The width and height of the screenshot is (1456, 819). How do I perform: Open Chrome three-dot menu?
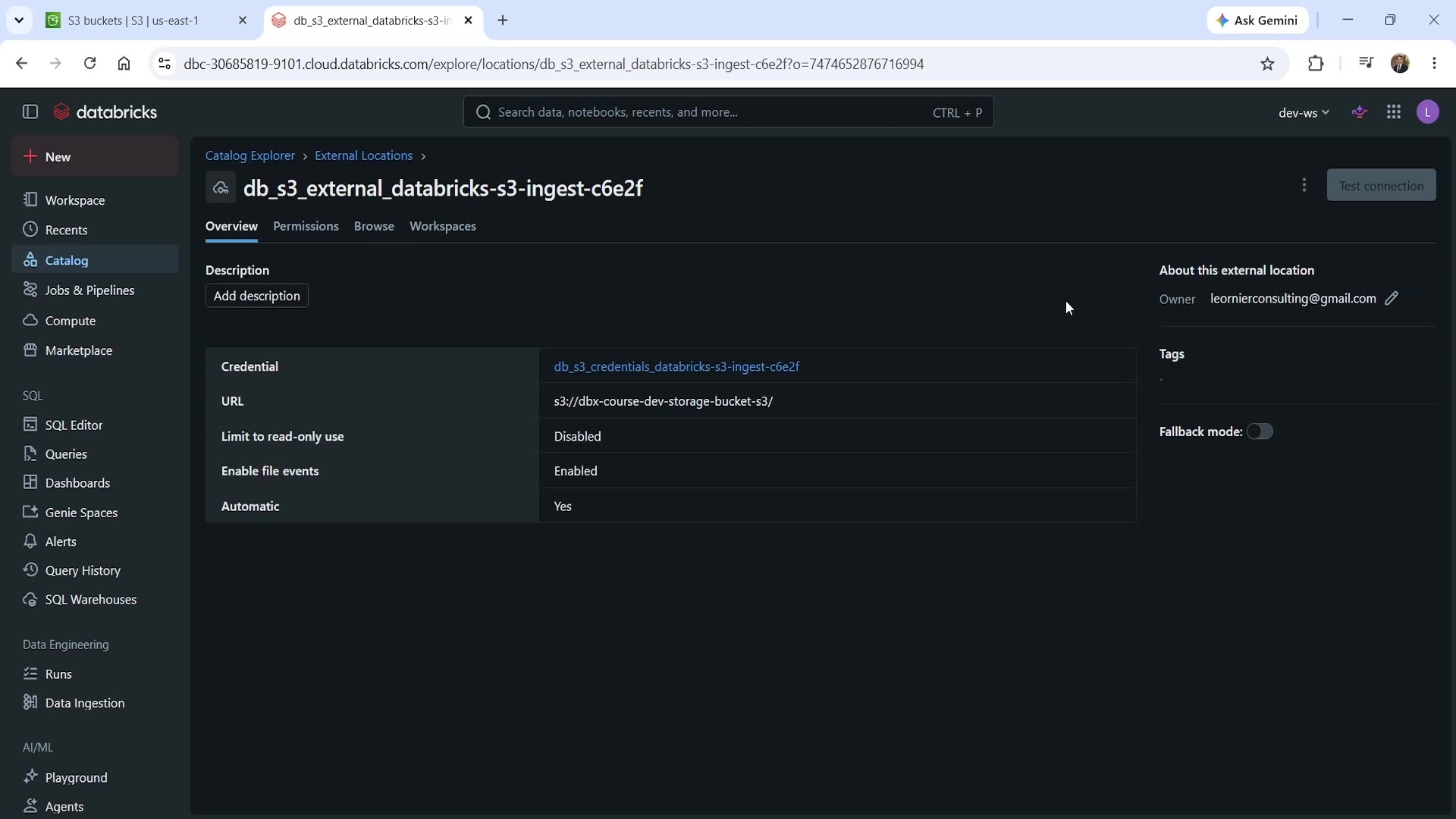(1435, 64)
